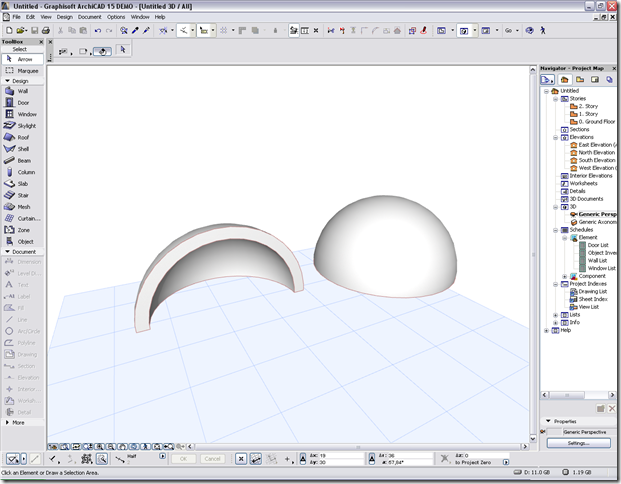
Task: Click the Print icon in toolbar
Action: coord(46,30)
